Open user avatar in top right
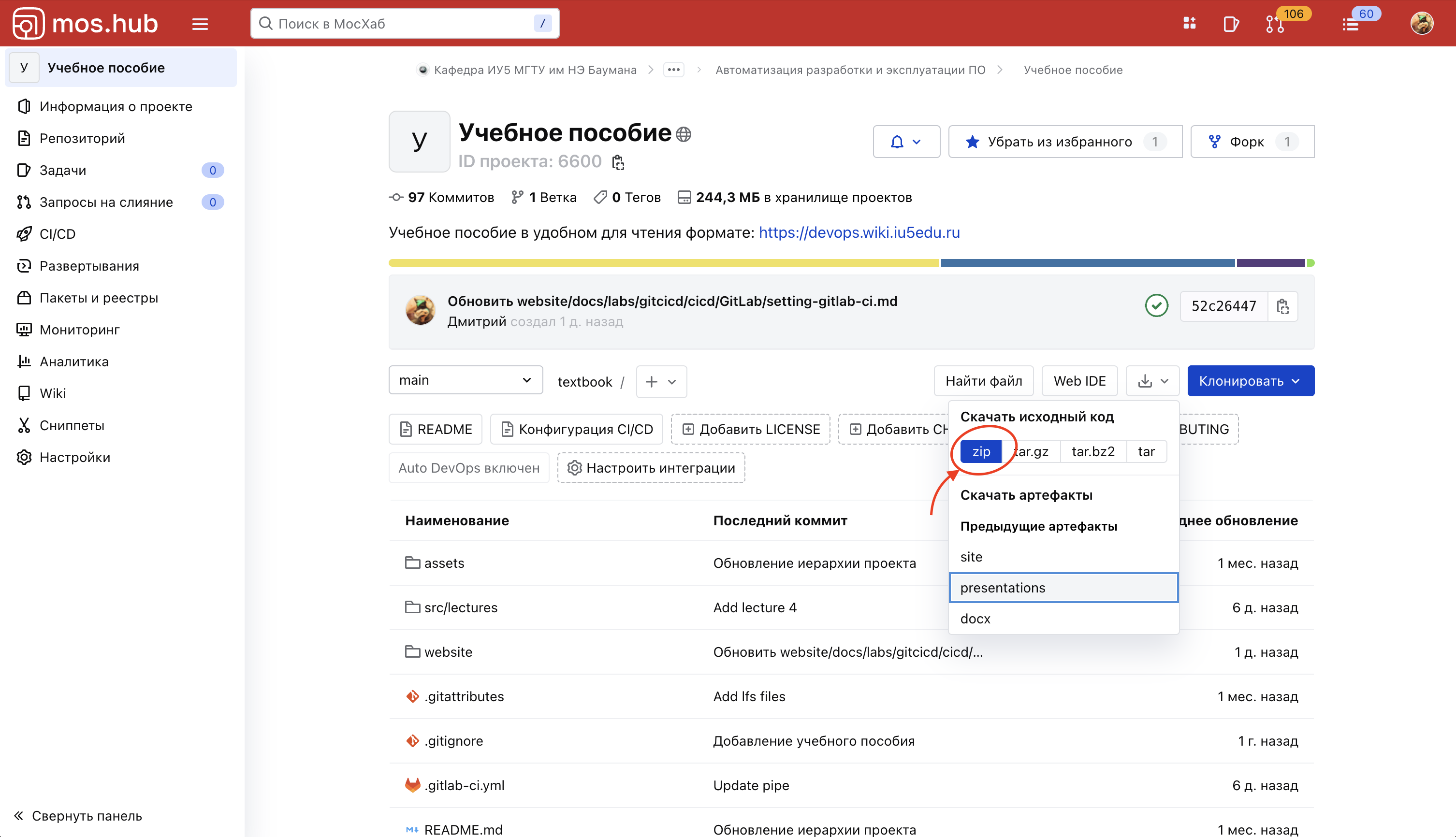1456x837 pixels. pos(1422,24)
